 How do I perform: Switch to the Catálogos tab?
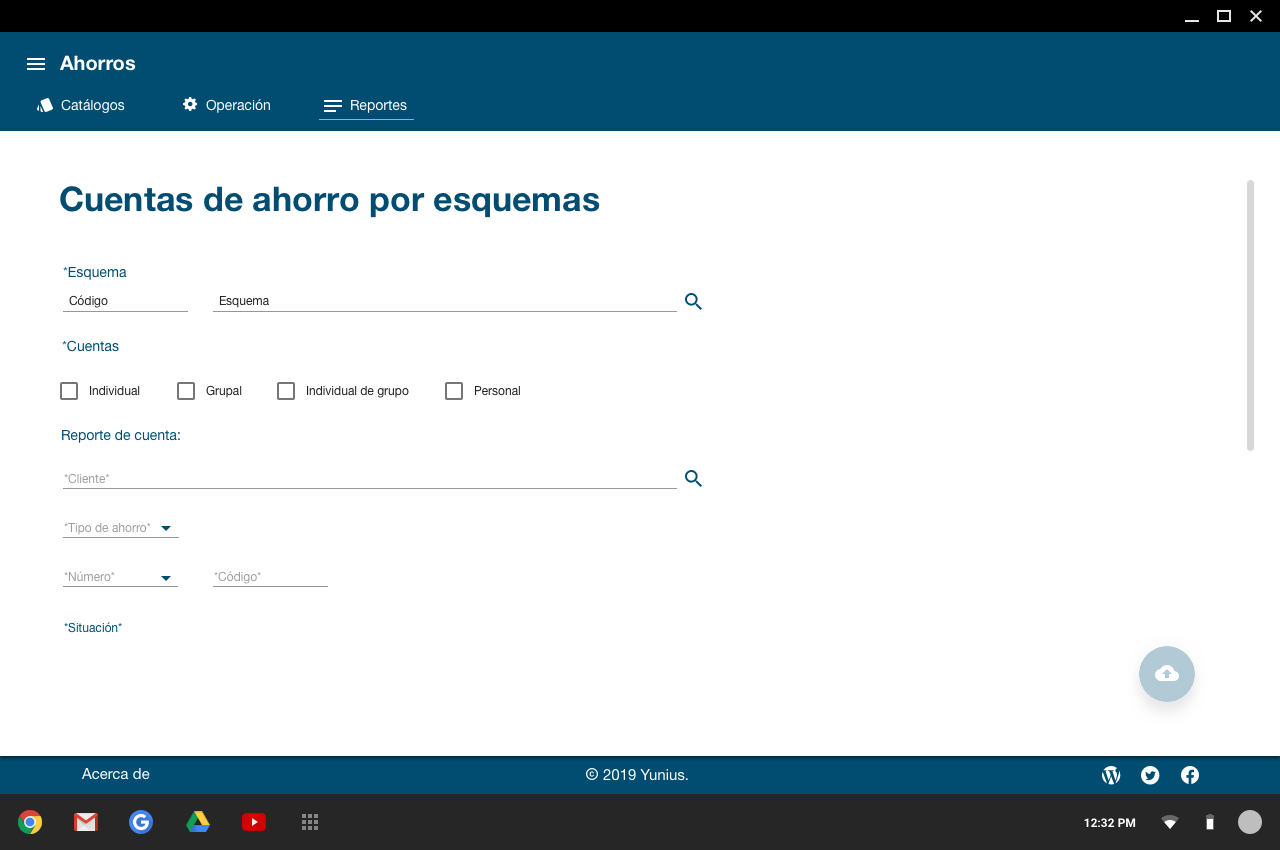[x=81, y=105]
